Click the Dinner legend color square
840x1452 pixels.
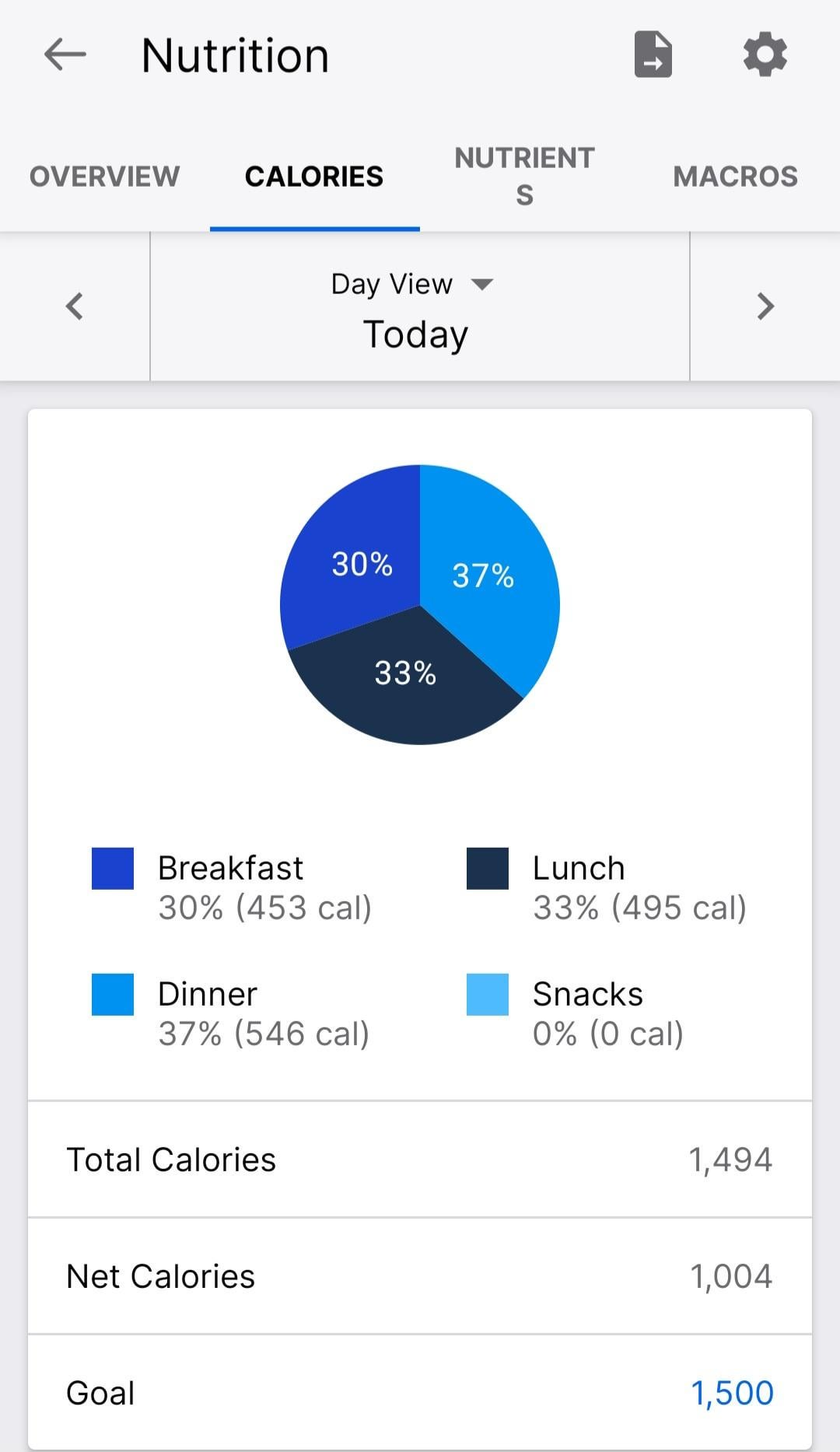click(113, 995)
